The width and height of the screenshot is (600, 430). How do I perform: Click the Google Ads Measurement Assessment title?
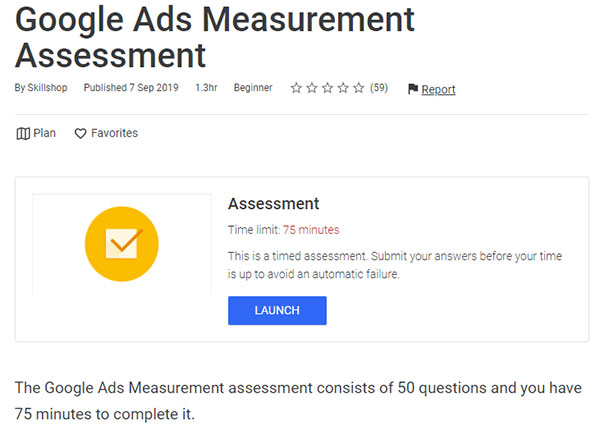point(215,37)
